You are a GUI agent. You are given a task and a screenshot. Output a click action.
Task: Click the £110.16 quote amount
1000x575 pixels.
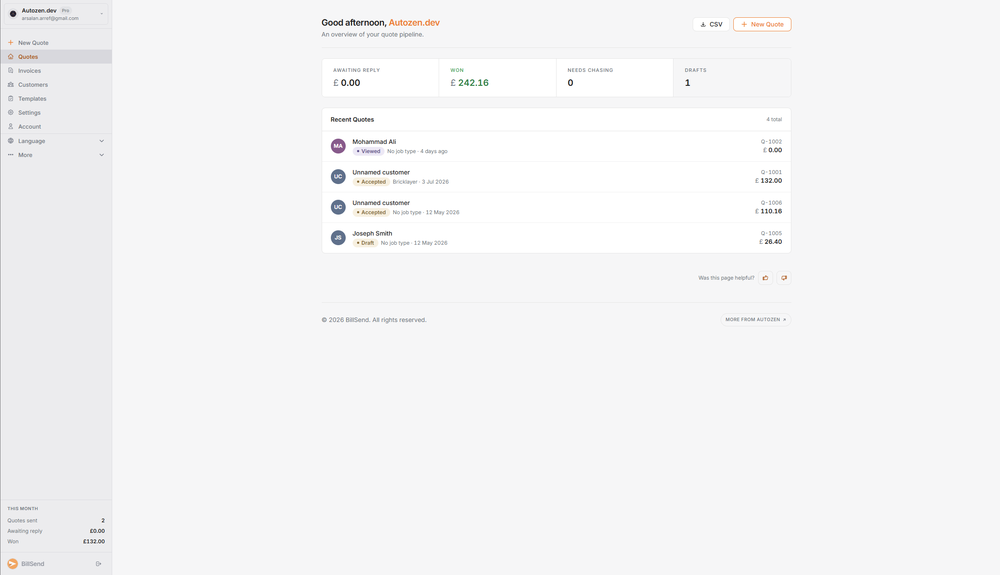(768, 211)
